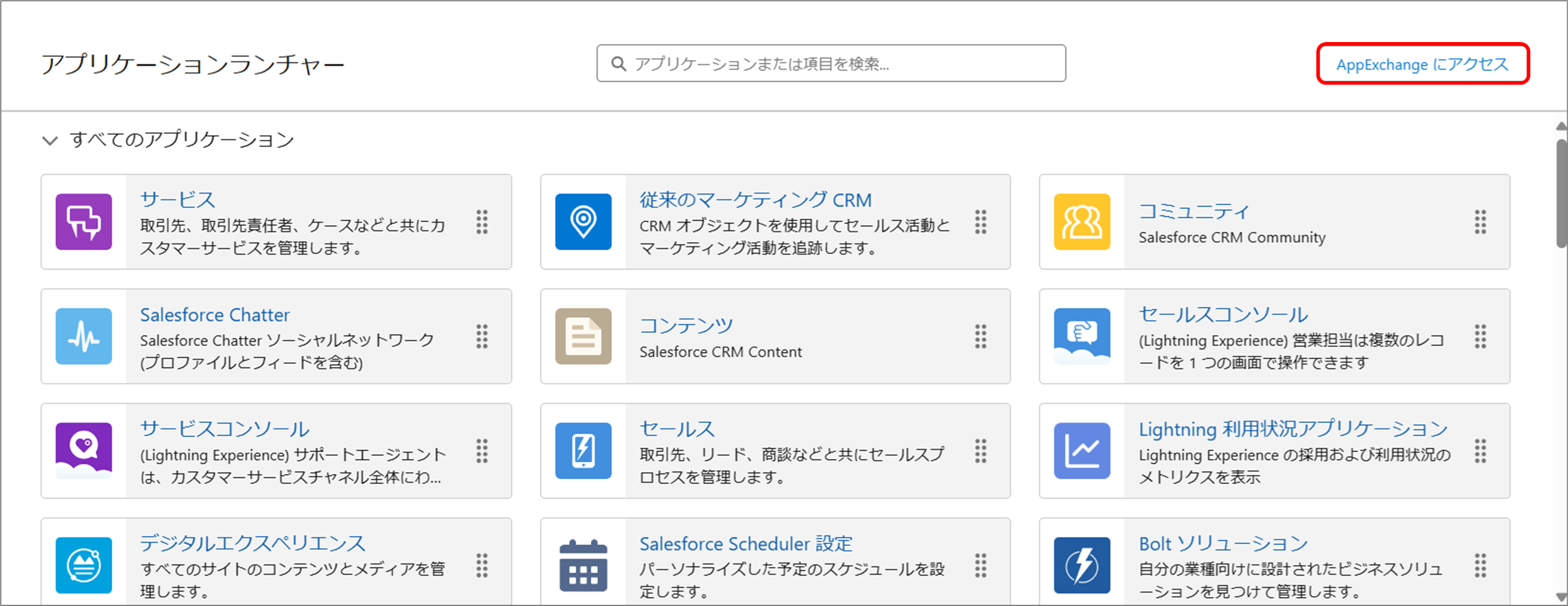Open the コンテンツ app link
1568x606 pixels.
point(686,326)
